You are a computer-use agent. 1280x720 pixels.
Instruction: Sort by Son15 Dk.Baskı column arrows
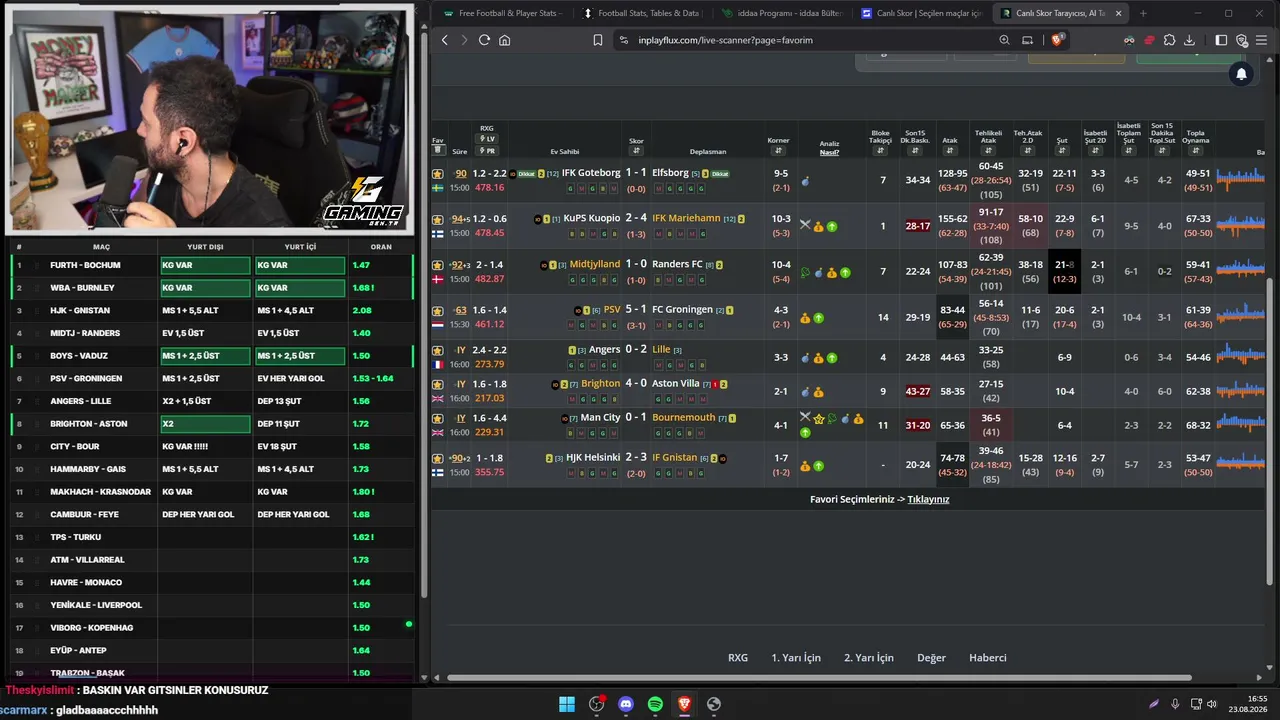coord(915,151)
